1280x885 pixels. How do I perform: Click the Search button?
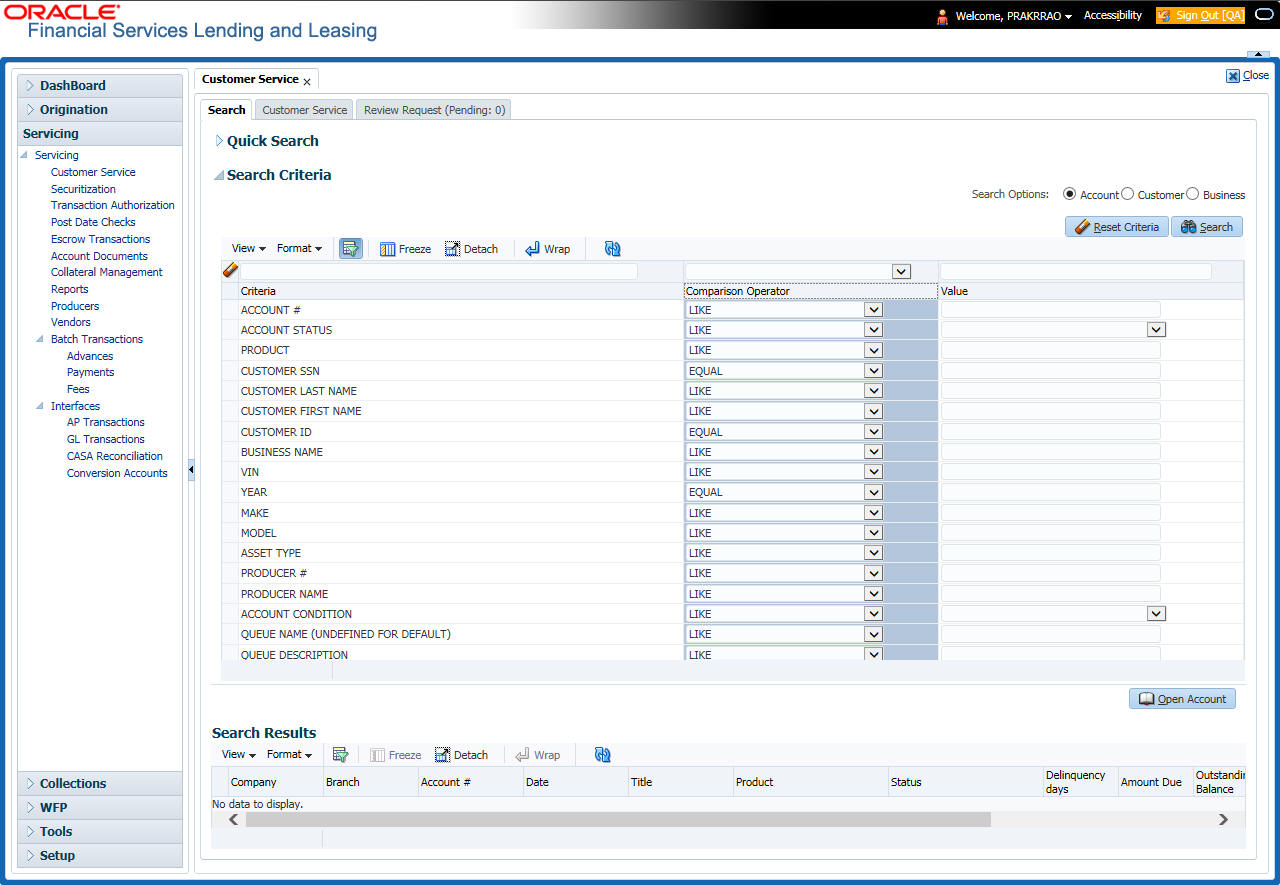[x=1207, y=227]
